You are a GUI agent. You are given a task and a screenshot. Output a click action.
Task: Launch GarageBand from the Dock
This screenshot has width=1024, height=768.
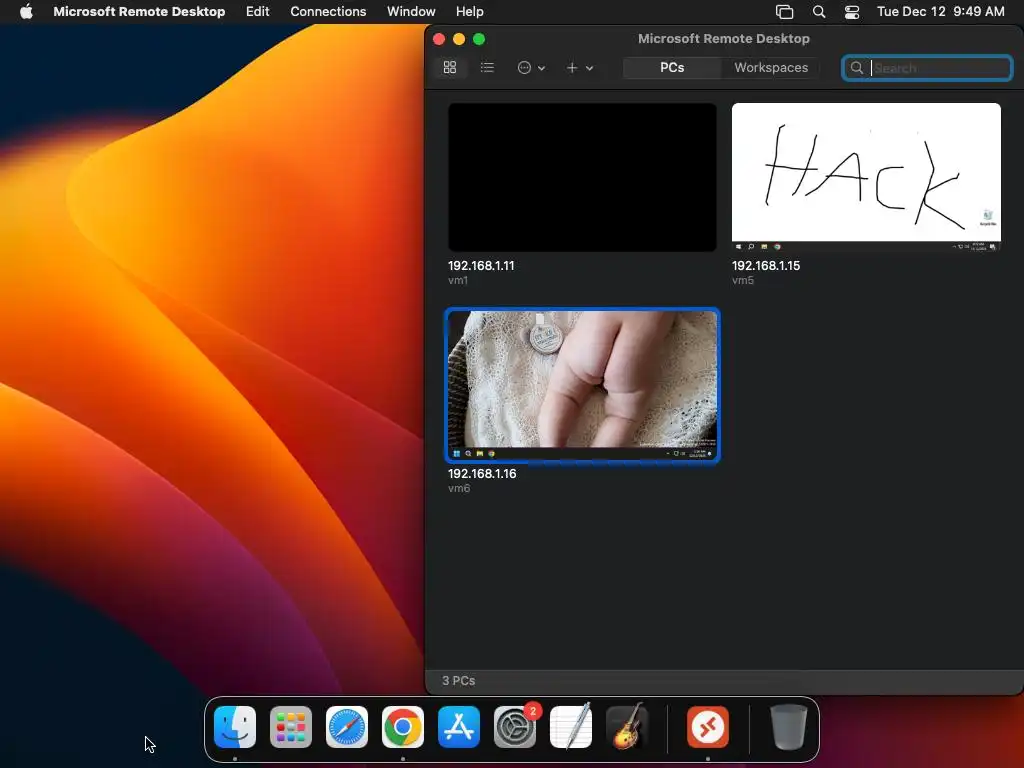(x=627, y=727)
